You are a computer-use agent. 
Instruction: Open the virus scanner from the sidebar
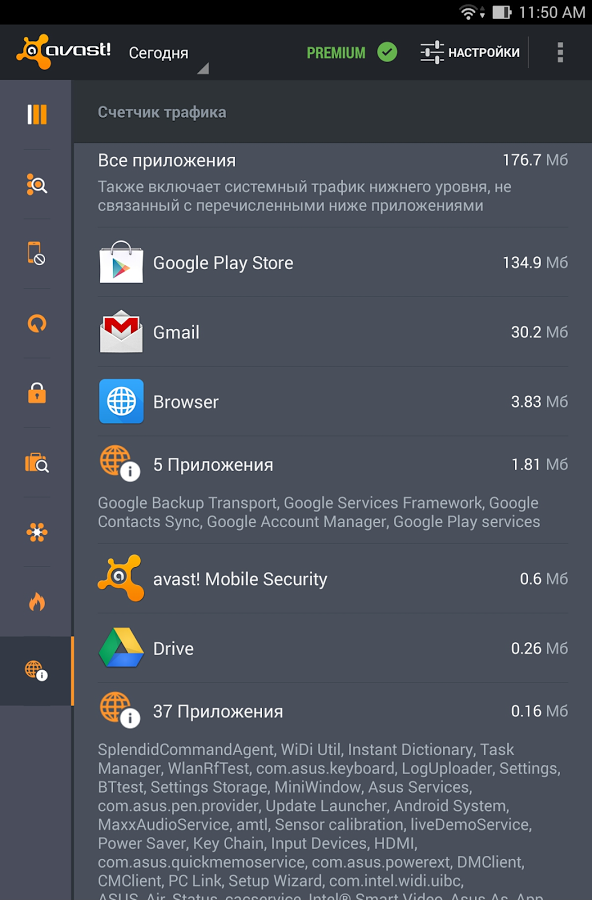pyautogui.click(x=36, y=184)
